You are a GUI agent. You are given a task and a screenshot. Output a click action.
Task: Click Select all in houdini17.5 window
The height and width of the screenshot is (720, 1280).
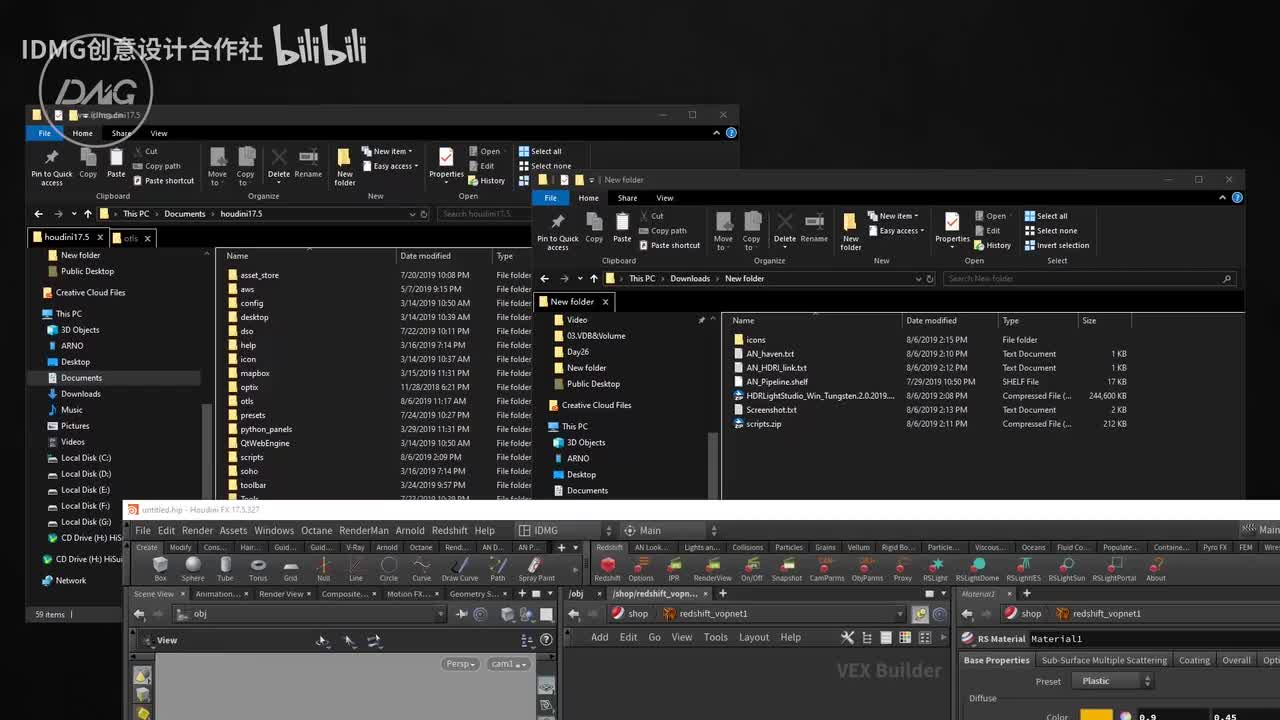tap(540, 151)
